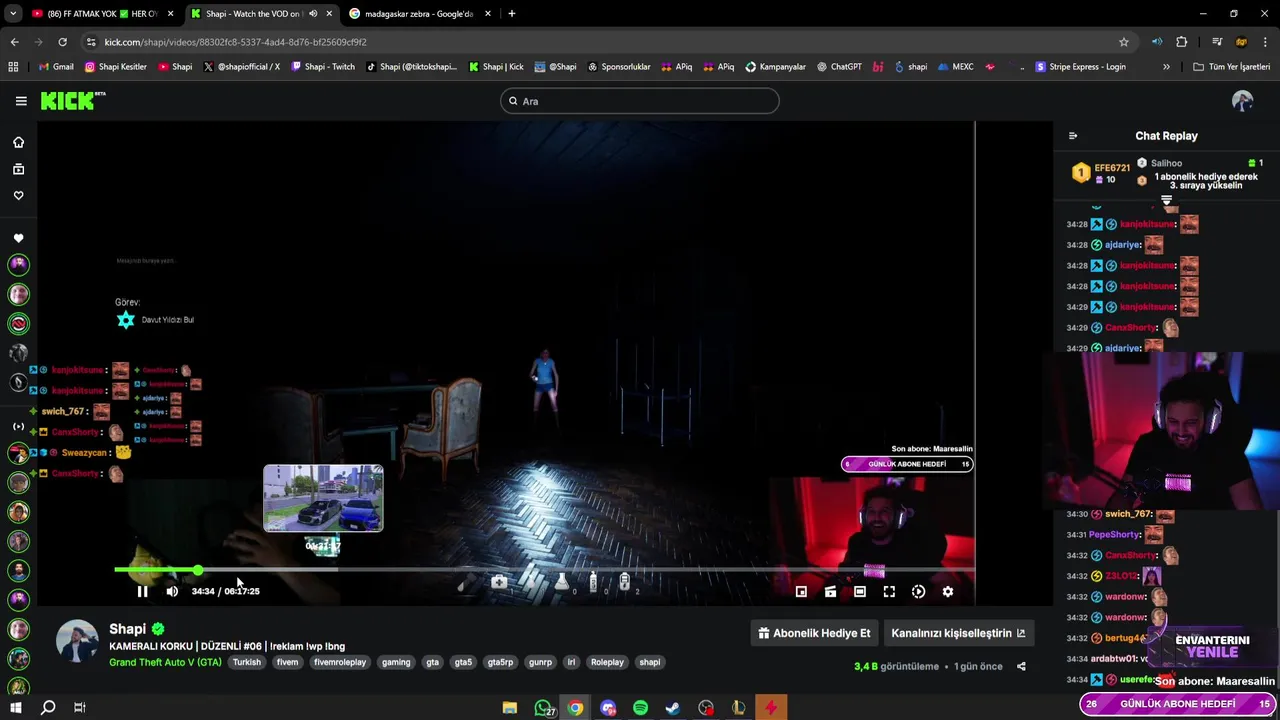Viewport: 1280px width, 720px height.
Task: Select the Turkish tag
Action: tap(247, 662)
